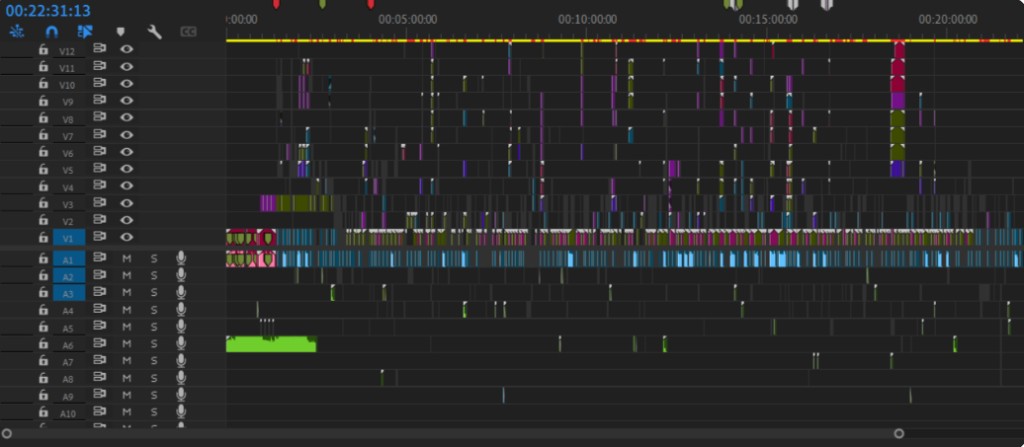Screen dimensions: 1024x447
Task: Toggle the Linked Selection icon
Action: tap(85, 31)
